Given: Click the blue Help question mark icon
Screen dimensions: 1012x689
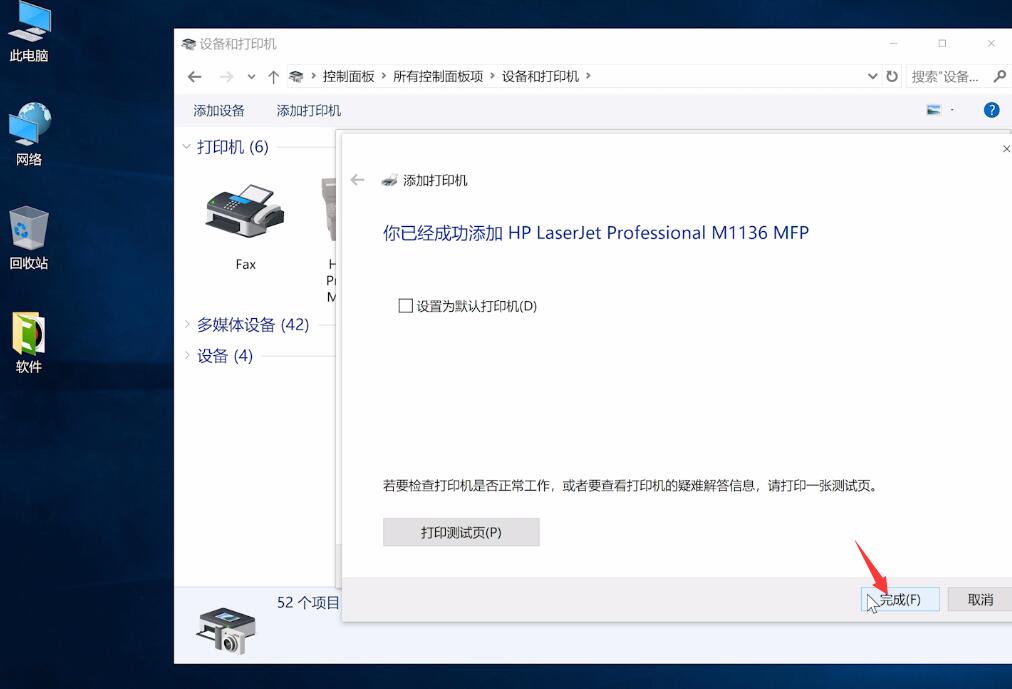Looking at the screenshot, I should click(x=991, y=110).
